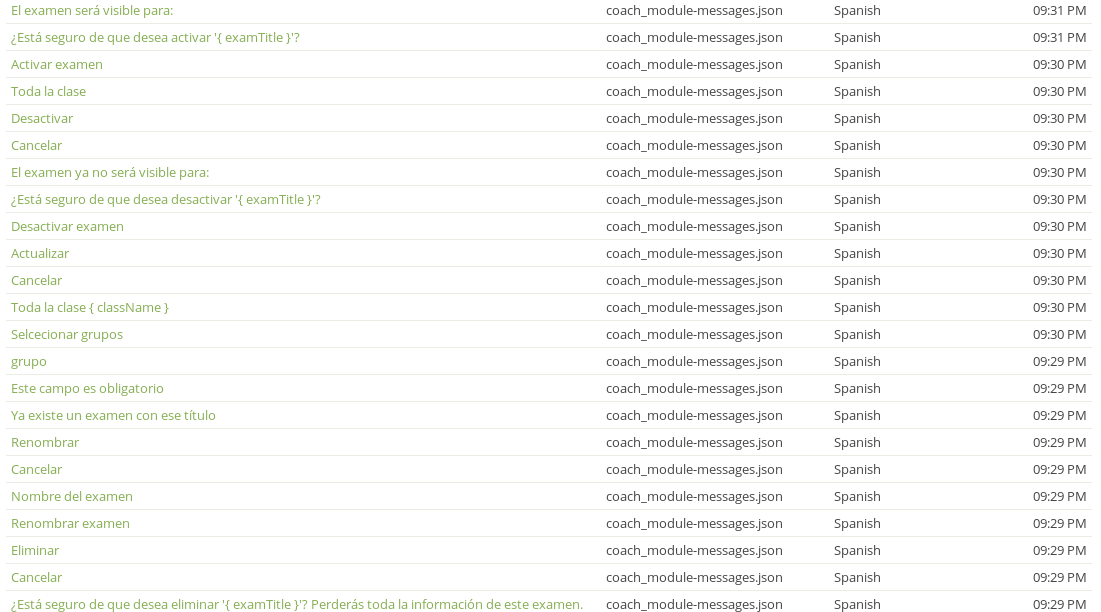Click 09:30 PM time in 'Actualizar' row
This screenshot has width=1101, height=612.
point(1060,254)
